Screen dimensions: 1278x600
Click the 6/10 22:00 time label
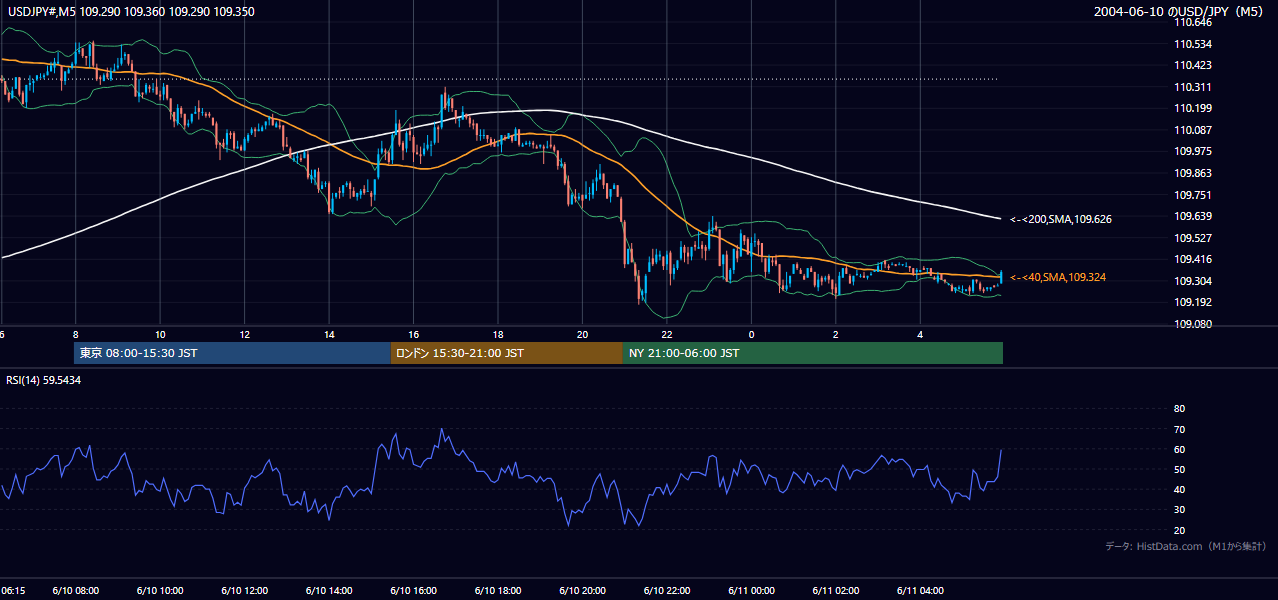[667, 591]
